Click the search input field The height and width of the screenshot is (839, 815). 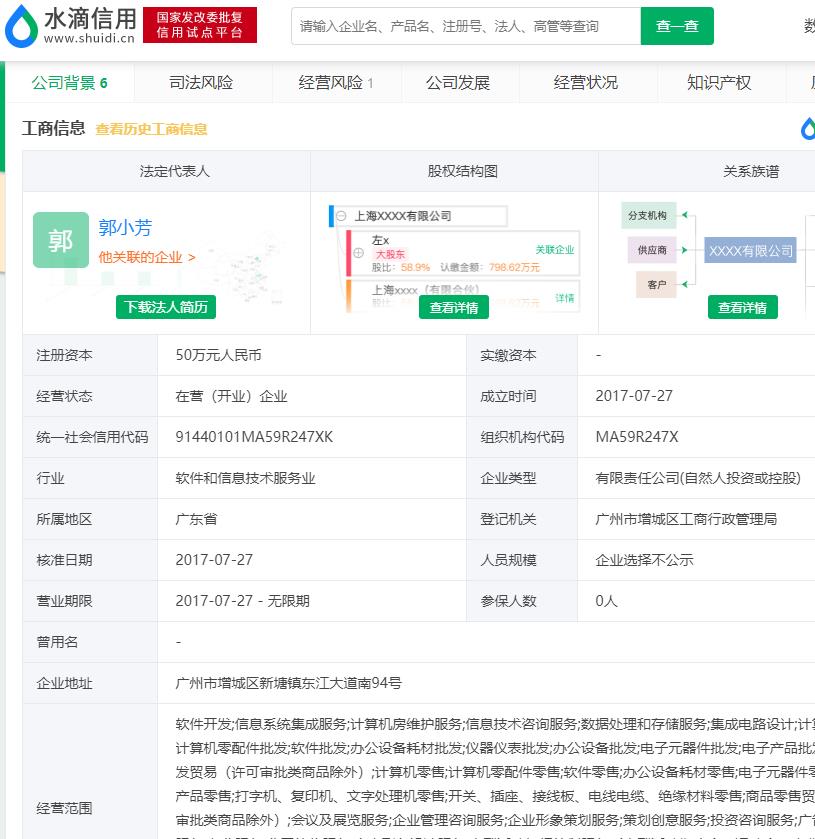click(465, 26)
